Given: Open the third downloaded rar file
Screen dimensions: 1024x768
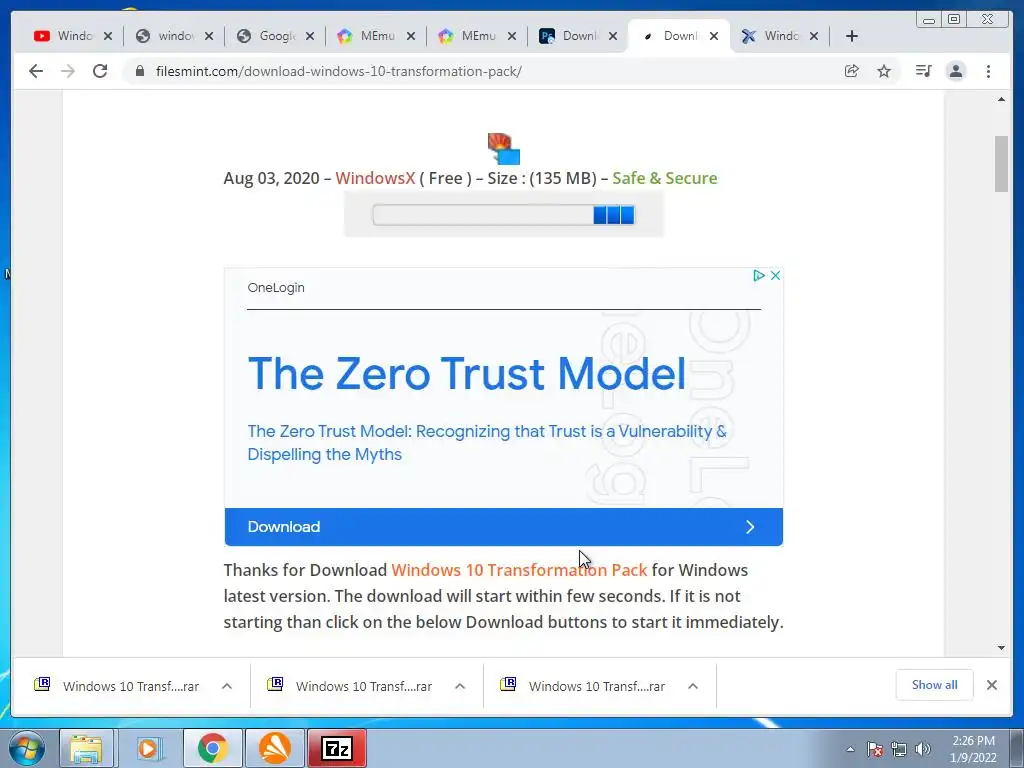Looking at the screenshot, I should coord(584,686).
